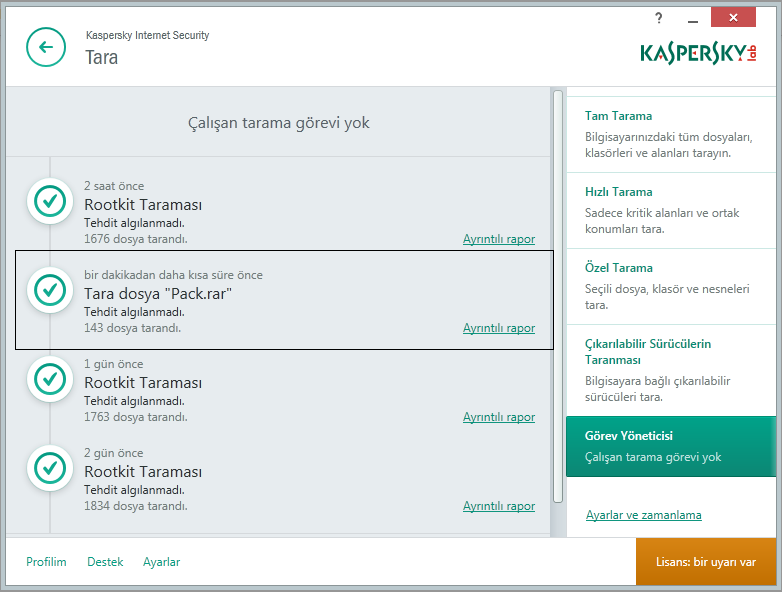The height and width of the screenshot is (592, 782).
Task: Click the "bir dakikadan daha kısa süre önce" timestamp
Action: (173, 275)
